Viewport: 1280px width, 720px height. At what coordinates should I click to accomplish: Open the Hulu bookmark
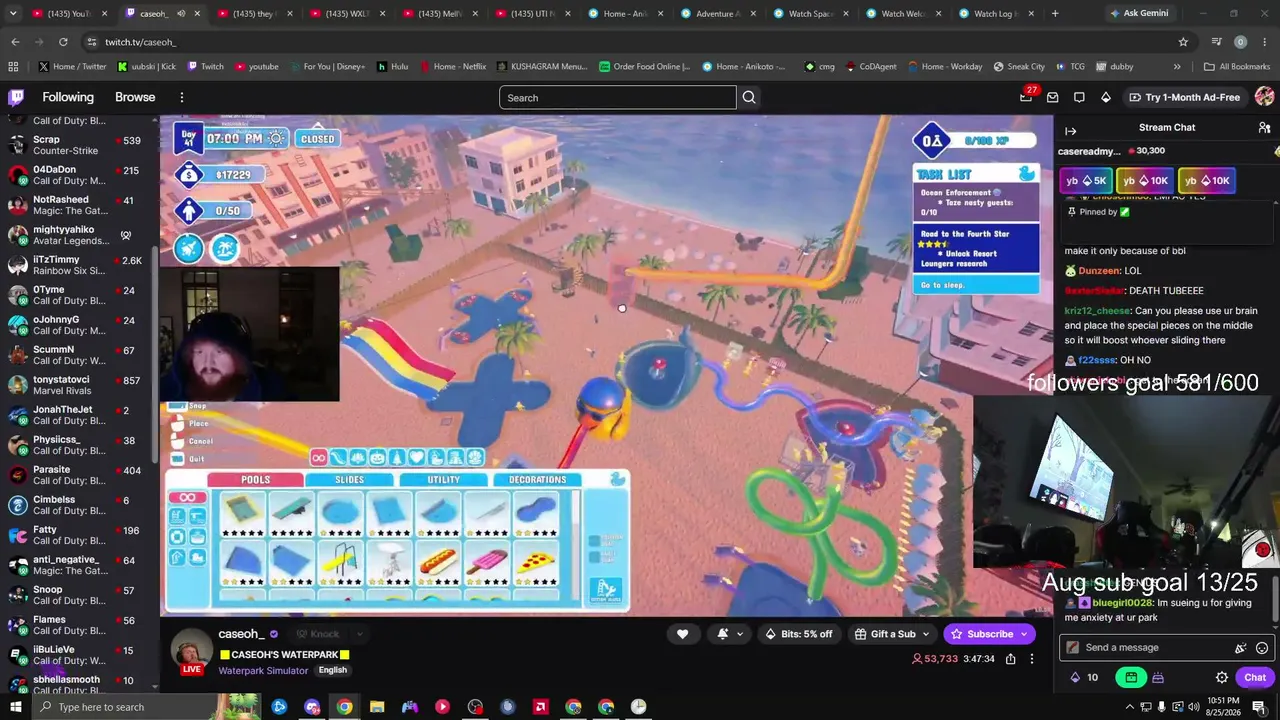pos(393,67)
